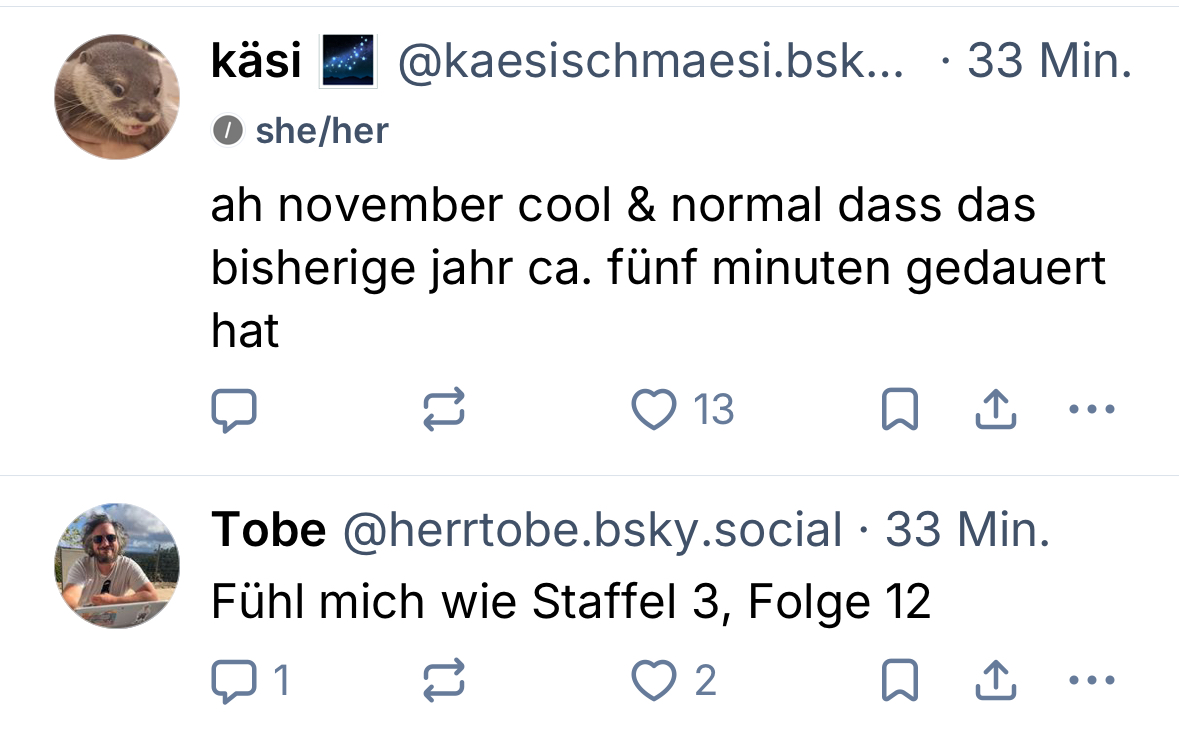Screen dimensions: 1179x746
Task: Click the she/her pronoun label
Action: click(321, 130)
